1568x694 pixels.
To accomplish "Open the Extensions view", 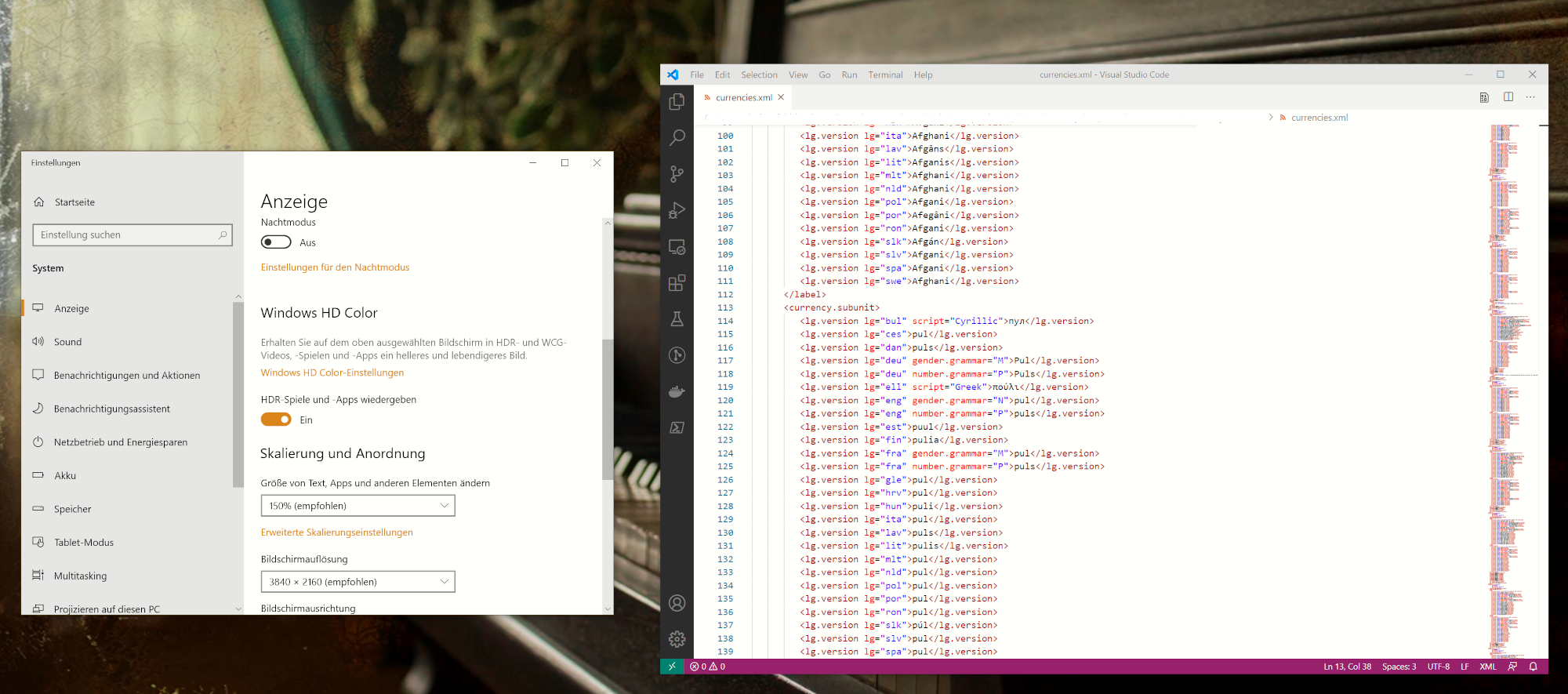I will pos(677,283).
